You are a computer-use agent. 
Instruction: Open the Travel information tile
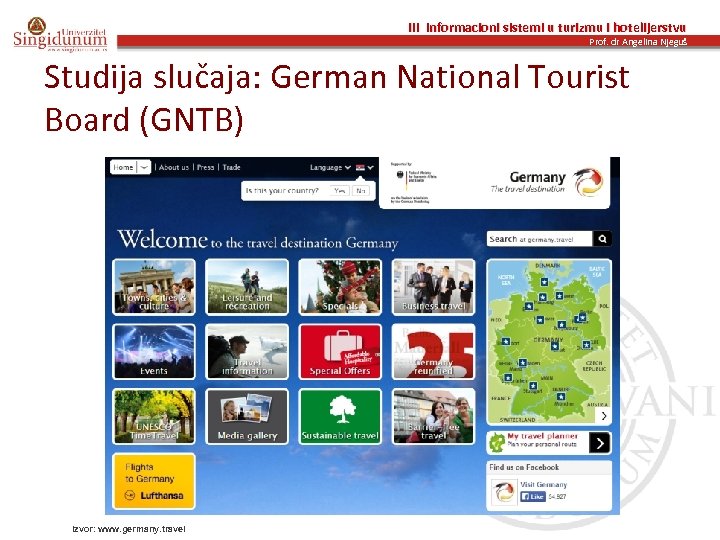click(x=247, y=352)
